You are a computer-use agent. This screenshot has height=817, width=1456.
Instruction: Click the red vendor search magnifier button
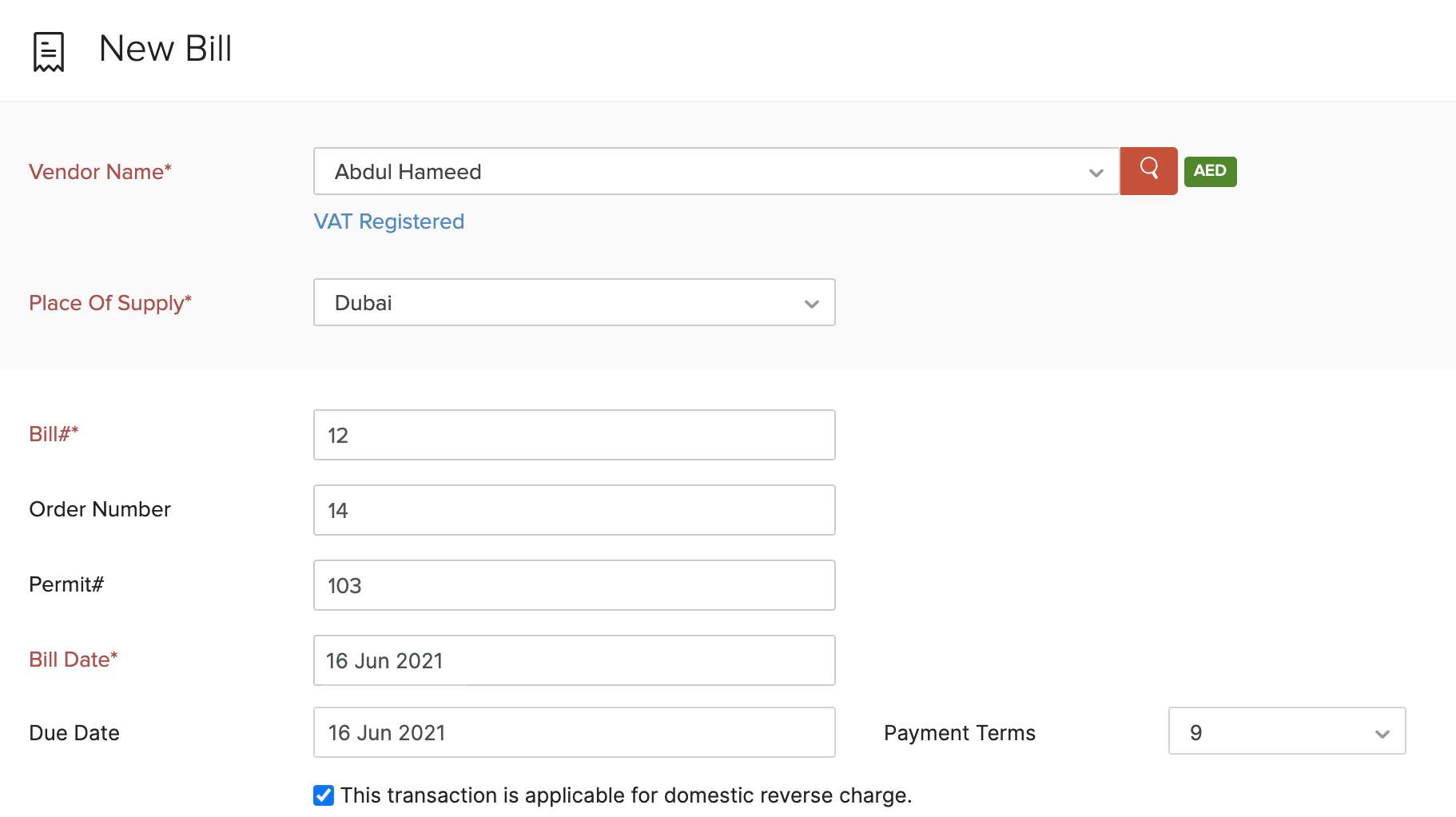point(1148,170)
